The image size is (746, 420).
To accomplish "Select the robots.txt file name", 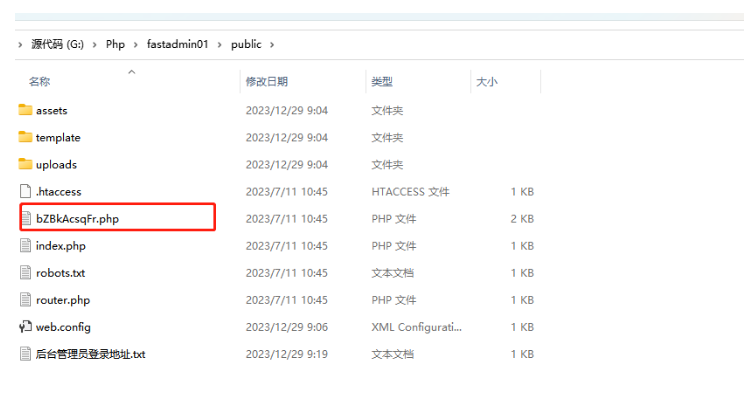I will pos(60,273).
